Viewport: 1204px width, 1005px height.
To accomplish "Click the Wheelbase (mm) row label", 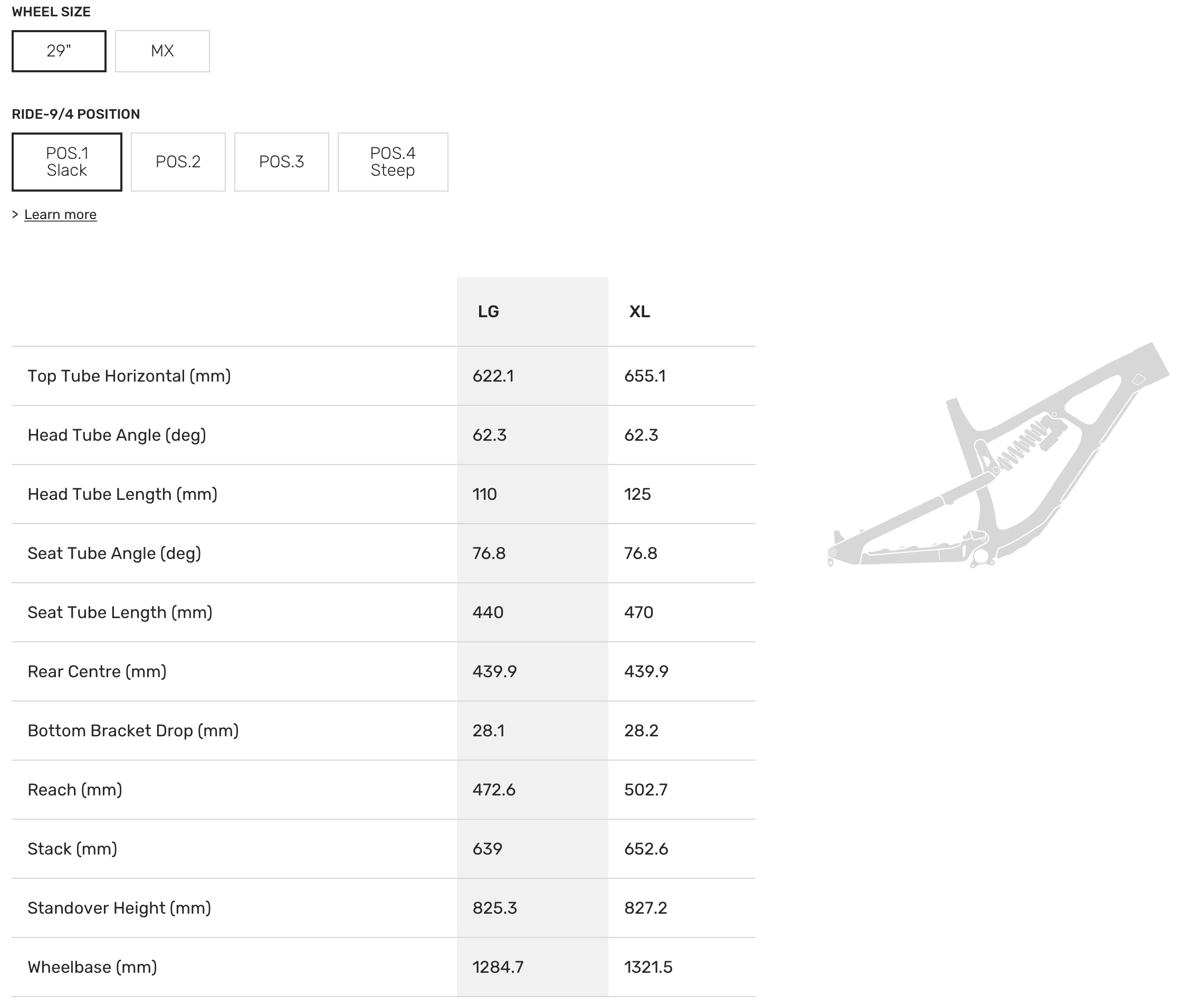I will [x=92, y=967].
